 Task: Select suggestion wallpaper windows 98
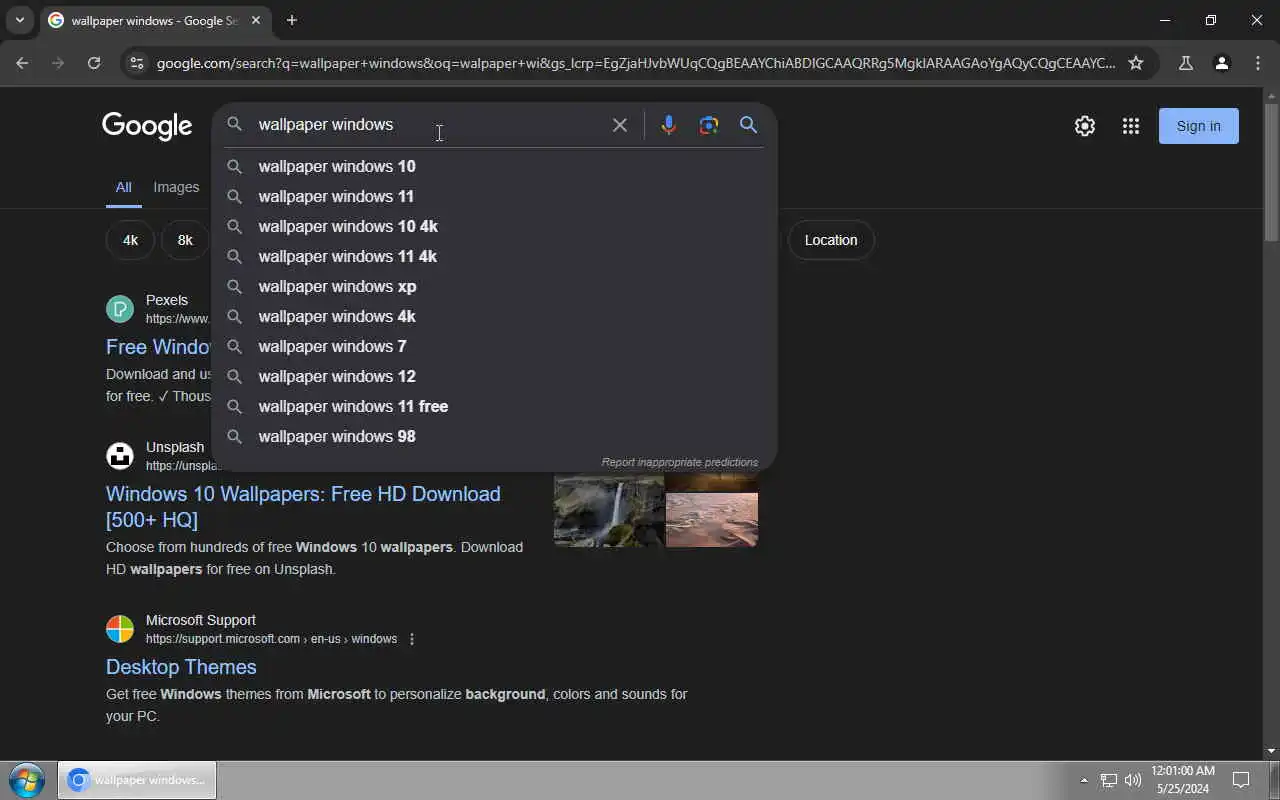494,436
